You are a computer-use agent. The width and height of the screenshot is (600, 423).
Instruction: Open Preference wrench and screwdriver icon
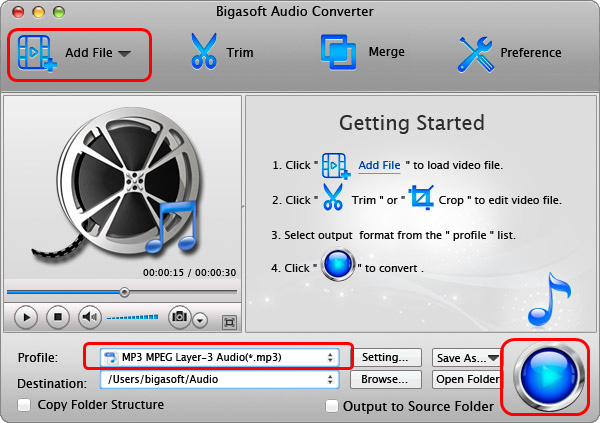pos(475,54)
